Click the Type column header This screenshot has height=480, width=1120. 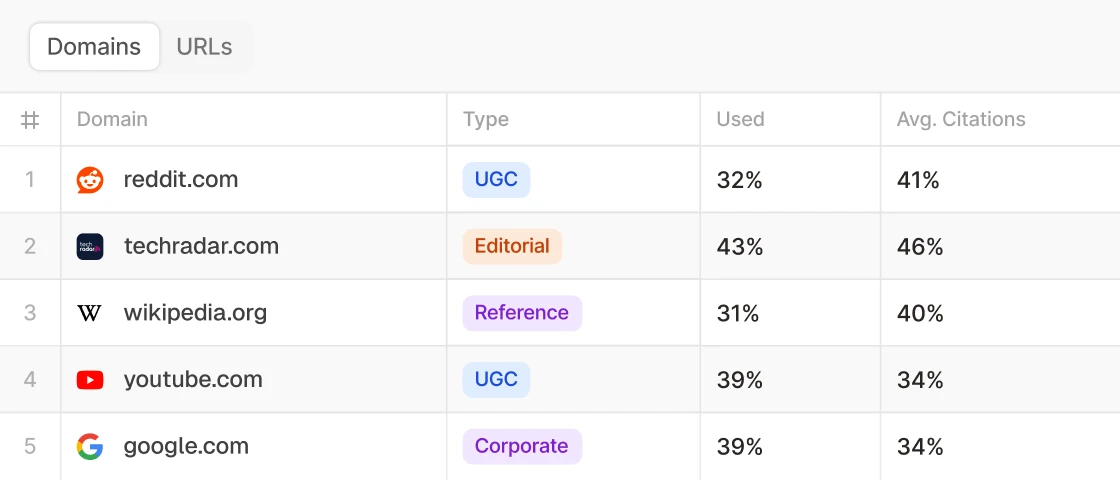tap(486, 119)
